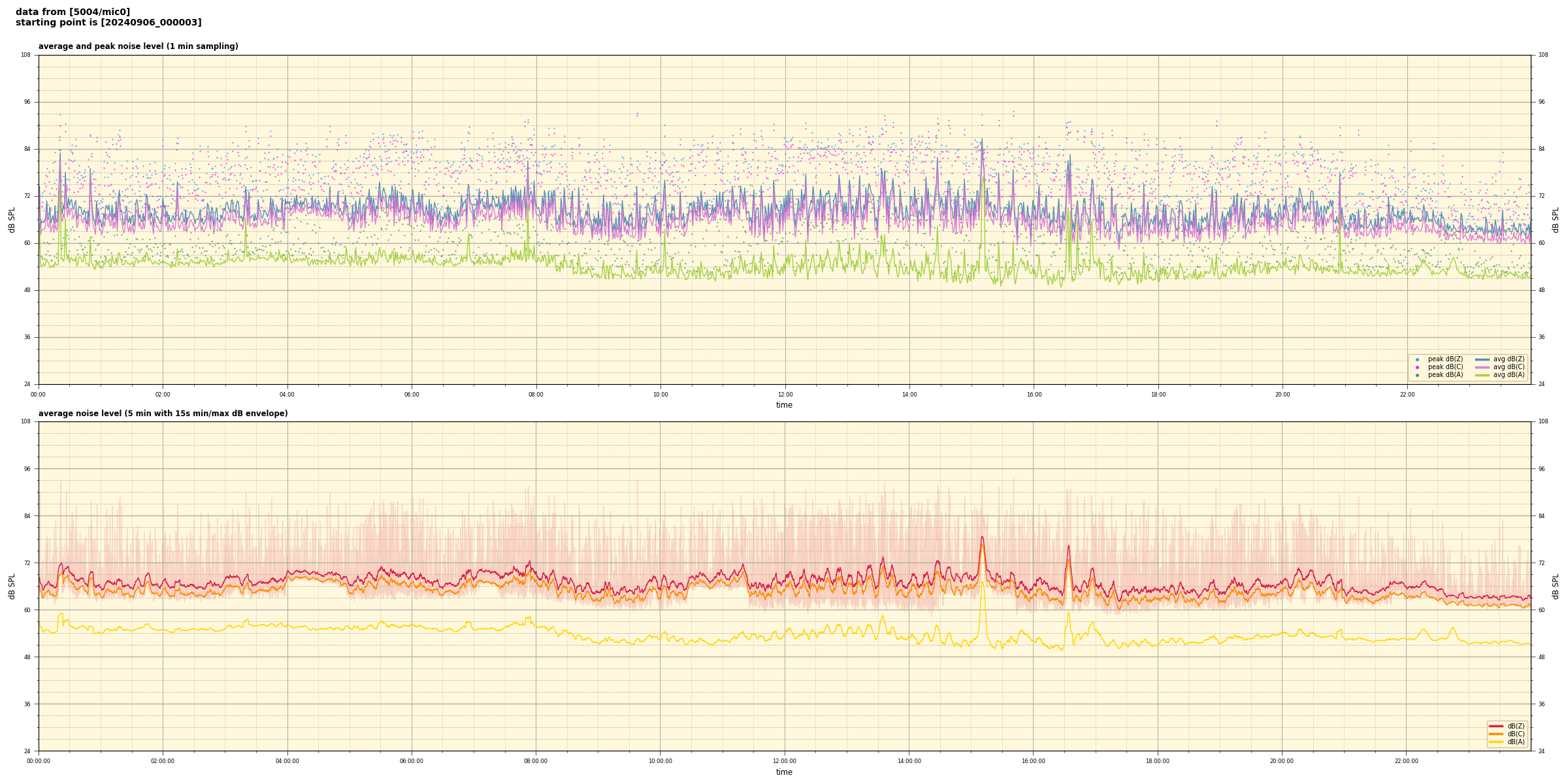Click the orange dB(C) swatch in bottom legend
Screen dimensions: 1568x784
1496,734
